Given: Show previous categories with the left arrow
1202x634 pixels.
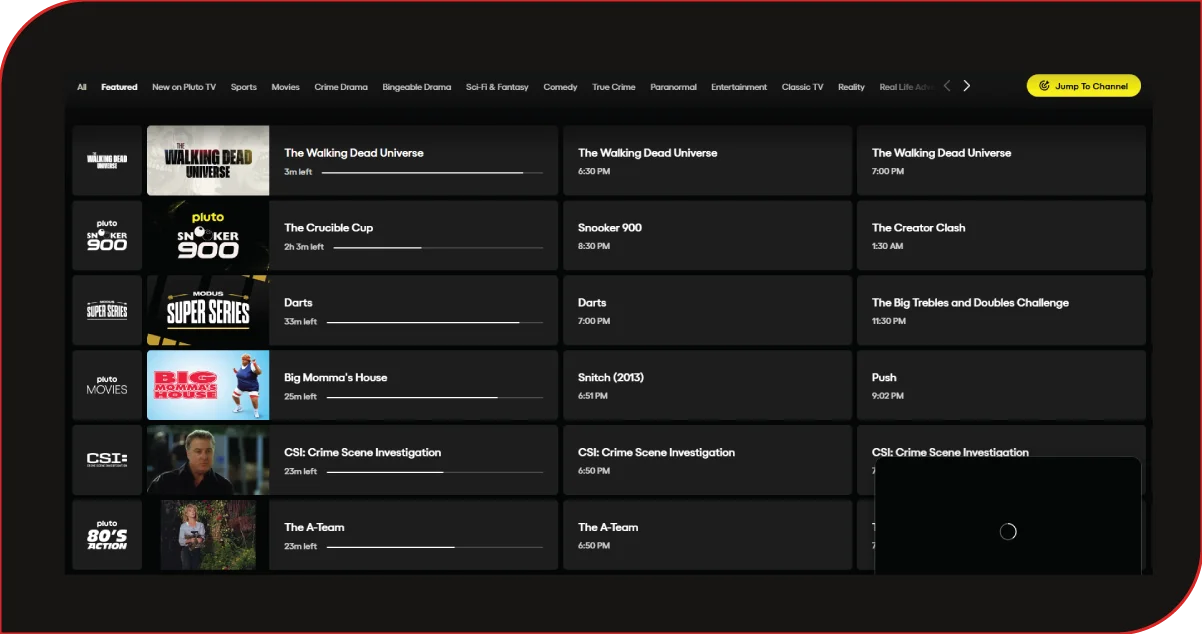Looking at the screenshot, I should [x=947, y=86].
